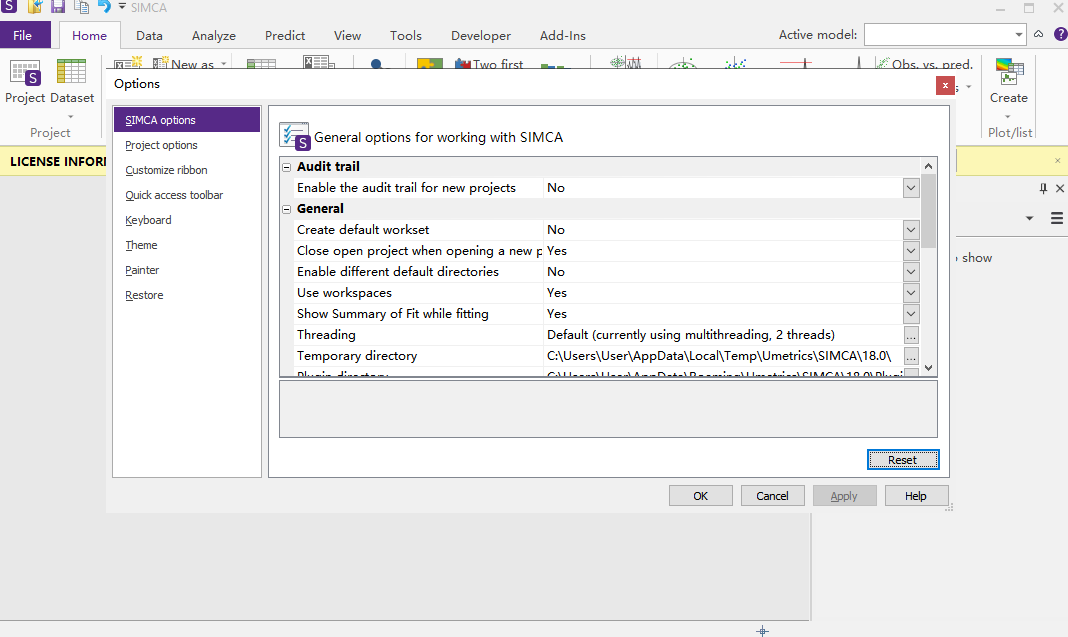Close the side pane with its X
This screenshot has width=1068, height=637.
tap(1060, 189)
